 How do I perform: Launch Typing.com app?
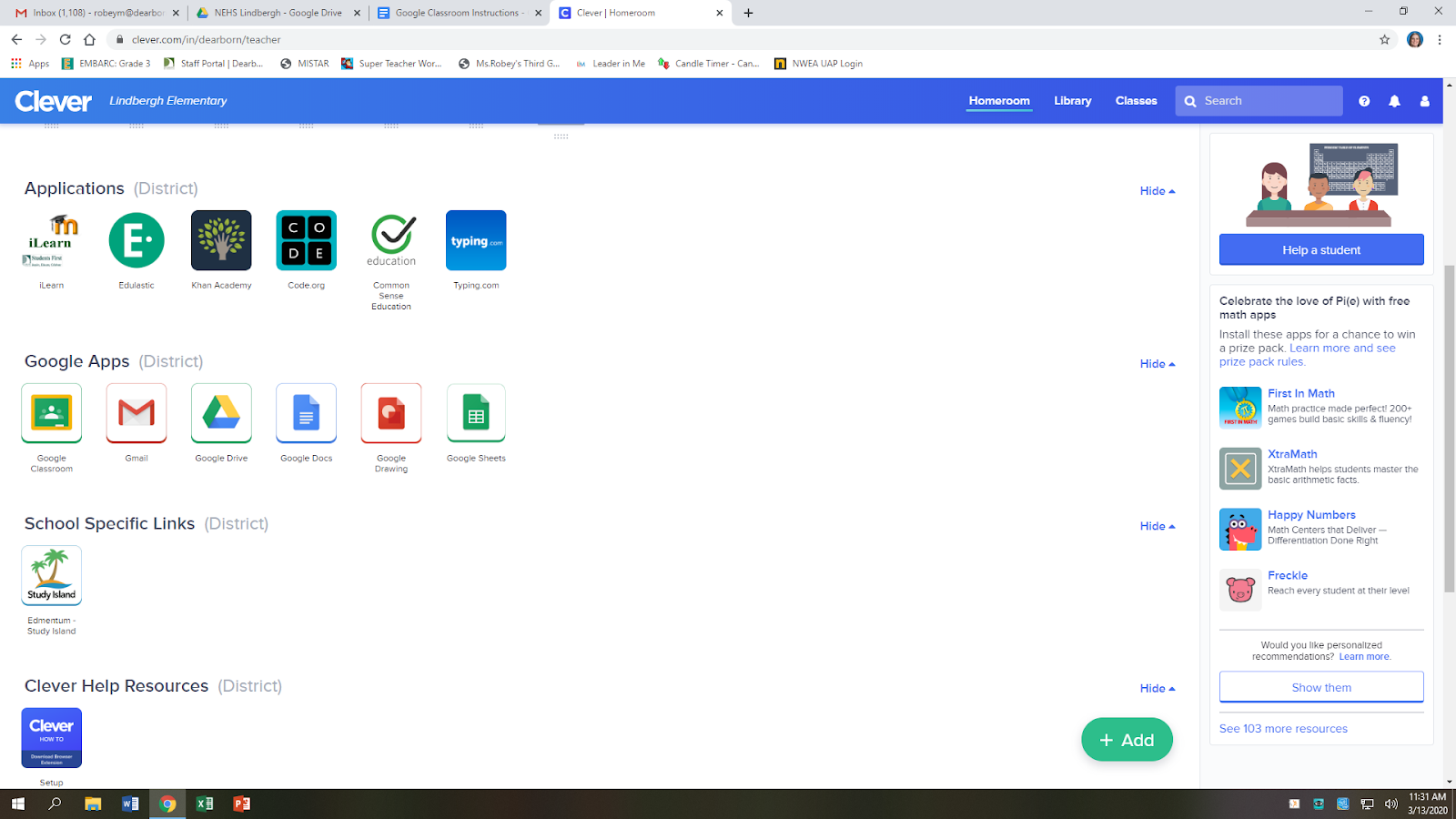pyautogui.click(x=476, y=240)
